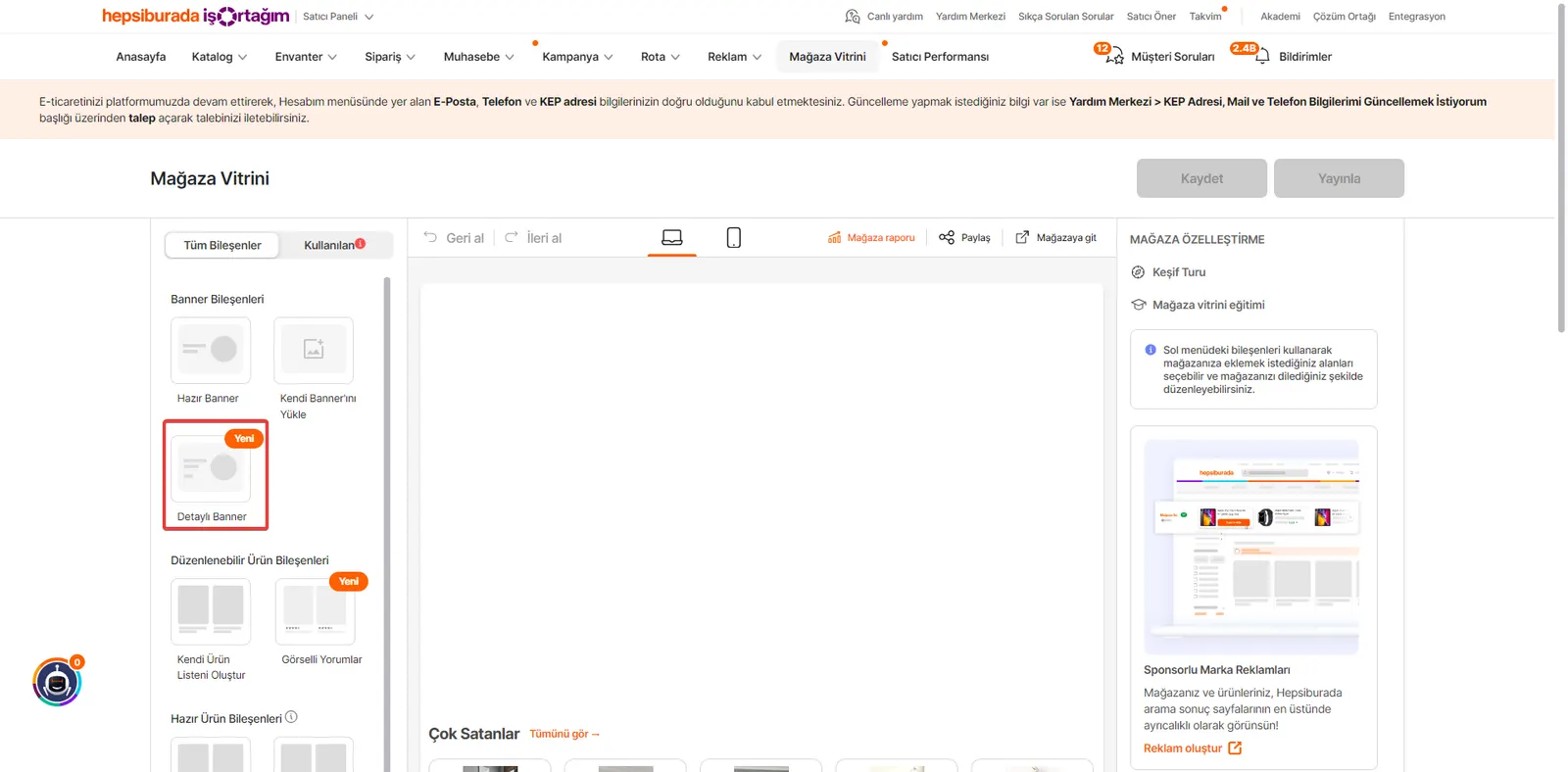Open Bildirimler bell icon
This screenshot has height=772, width=1568.
click(x=1262, y=56)
